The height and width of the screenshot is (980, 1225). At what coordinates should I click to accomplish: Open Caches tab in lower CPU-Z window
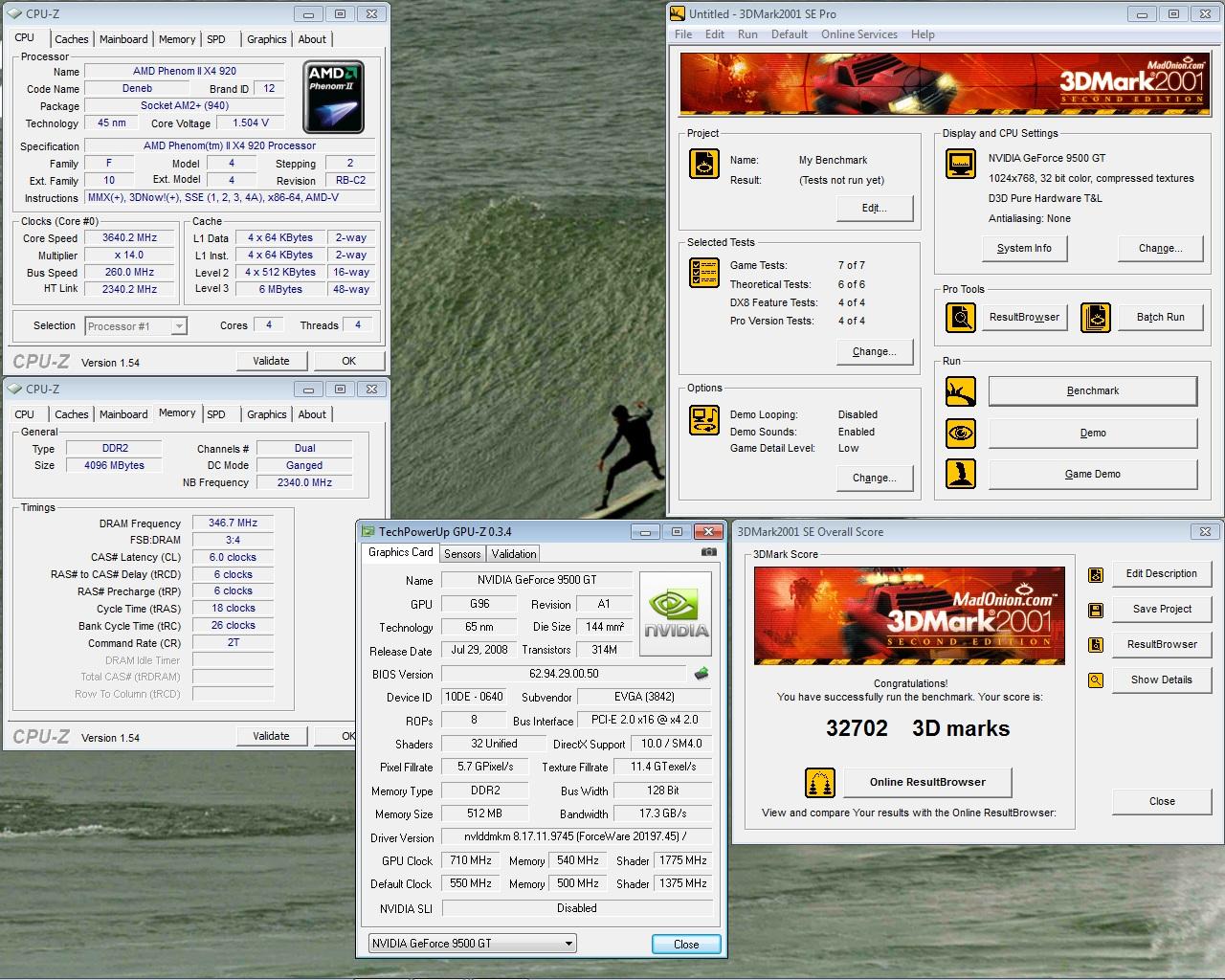pyautogui.click(x=71, y=414)
